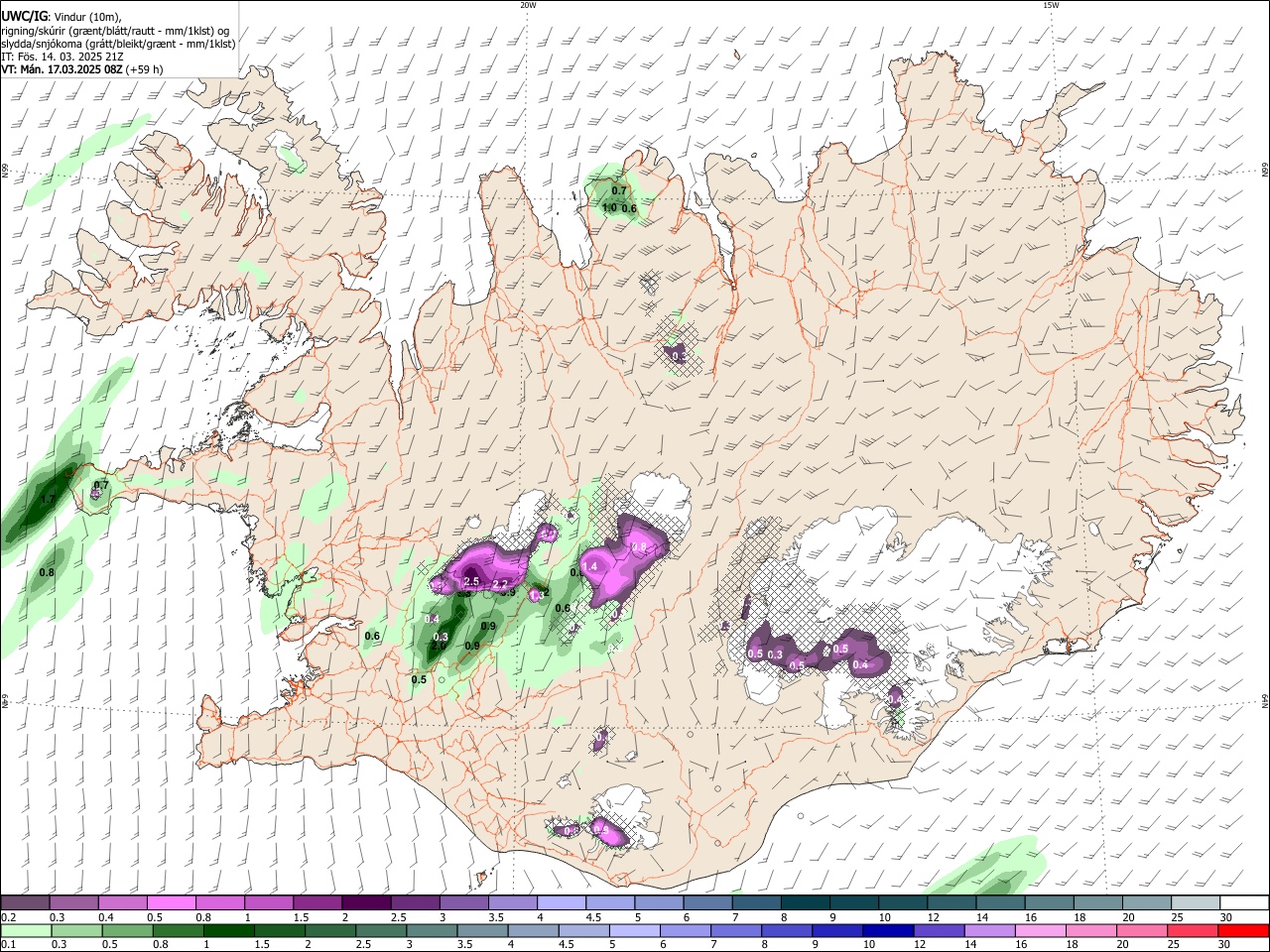Click the 'rigning/skúrir' legend description line
Viewport: 1270px width, 952px height.
(115, 31)
